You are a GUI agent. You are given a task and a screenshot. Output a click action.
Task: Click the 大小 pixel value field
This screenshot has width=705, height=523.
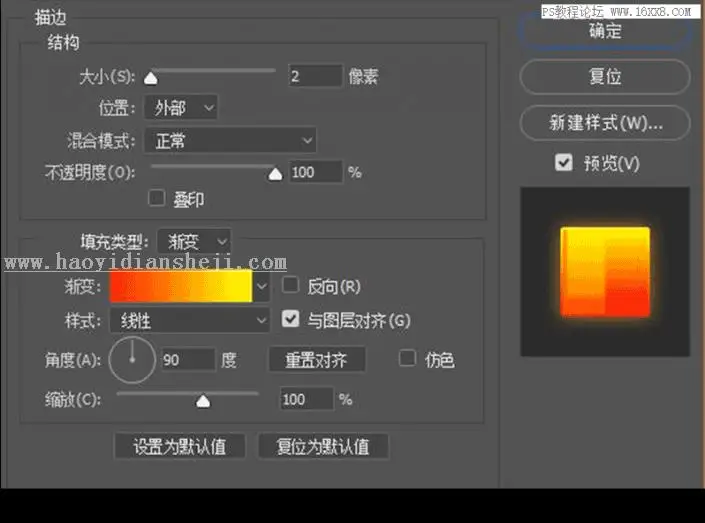[x=315, y=76]
